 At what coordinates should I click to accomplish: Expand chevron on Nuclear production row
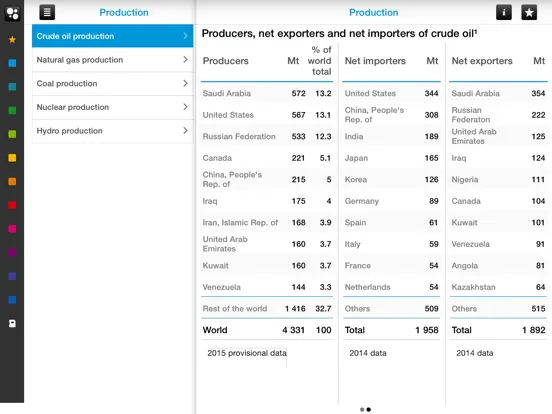tap(185, 107)
